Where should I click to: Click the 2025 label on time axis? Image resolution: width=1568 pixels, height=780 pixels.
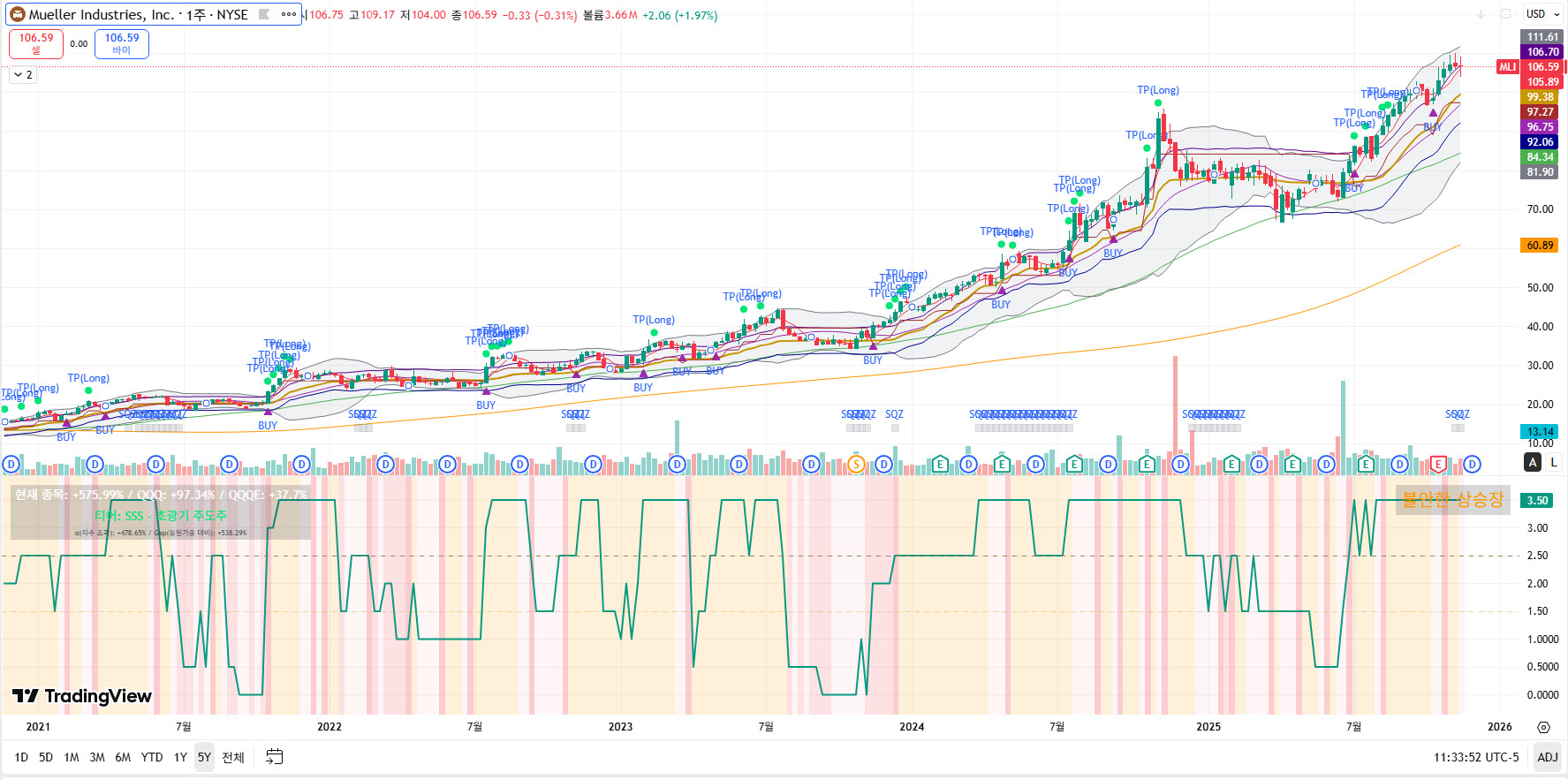1208,727
